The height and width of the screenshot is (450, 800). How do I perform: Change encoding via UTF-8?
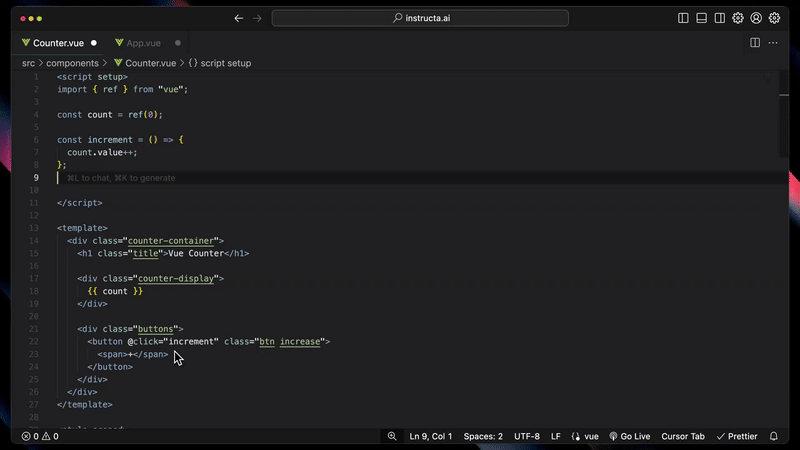(527, 436)
